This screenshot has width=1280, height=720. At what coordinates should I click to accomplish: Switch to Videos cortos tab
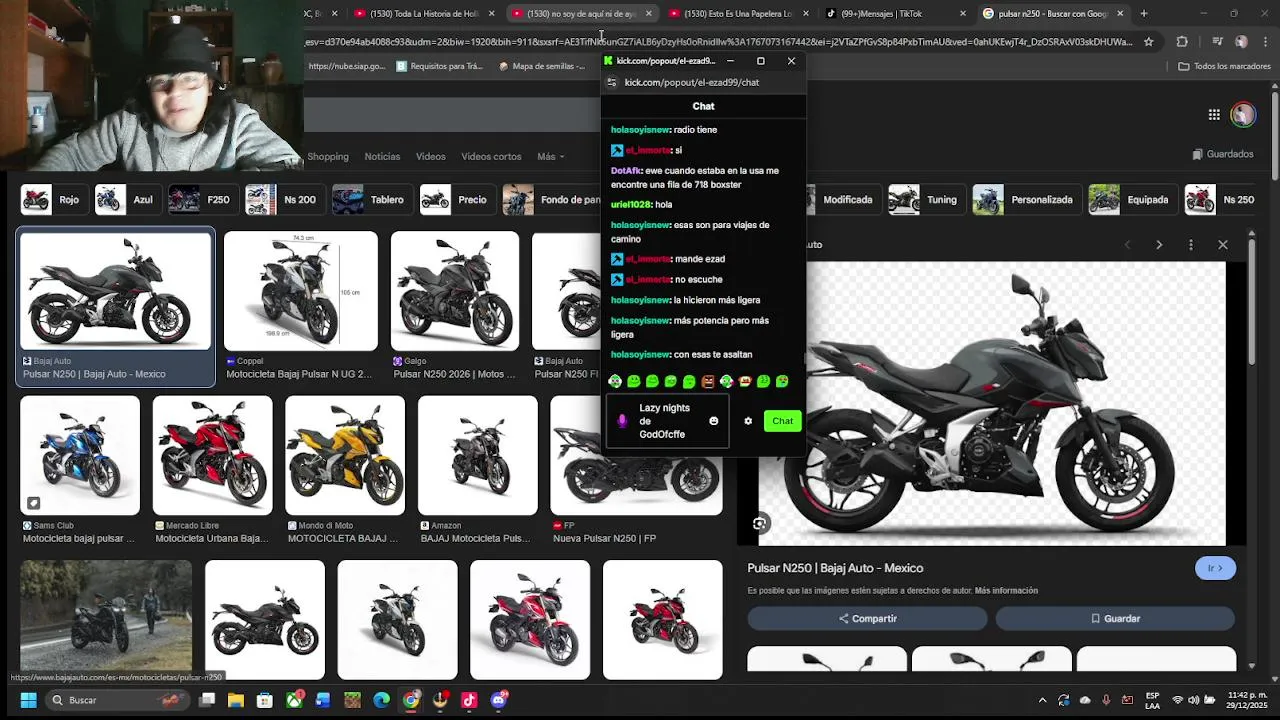point(491,157)
